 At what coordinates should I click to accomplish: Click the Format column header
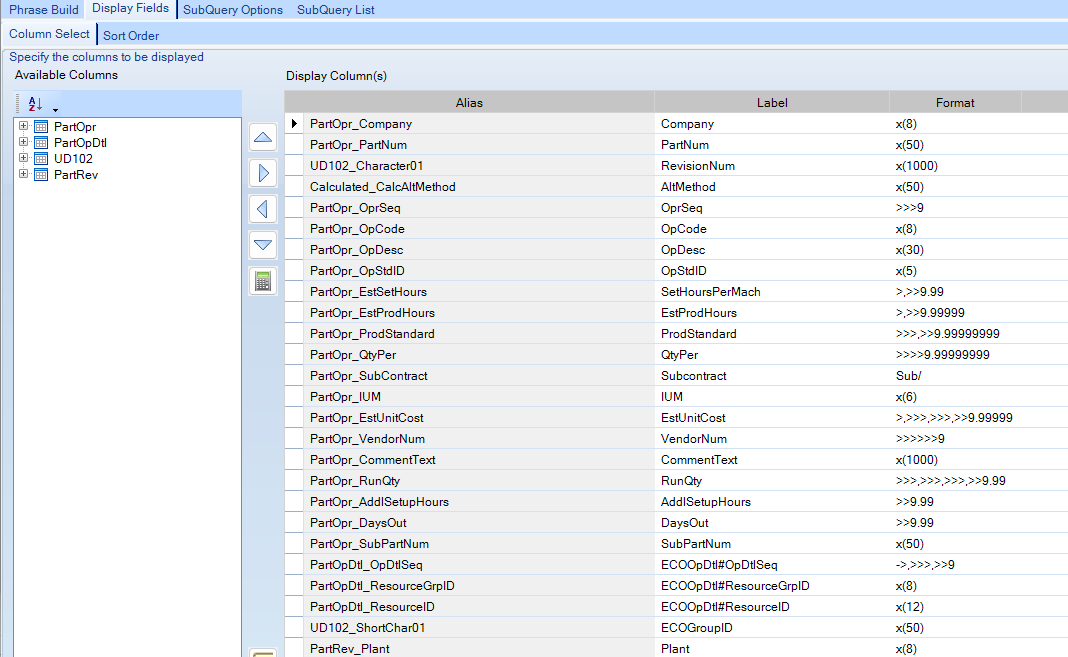click(955, 102)
